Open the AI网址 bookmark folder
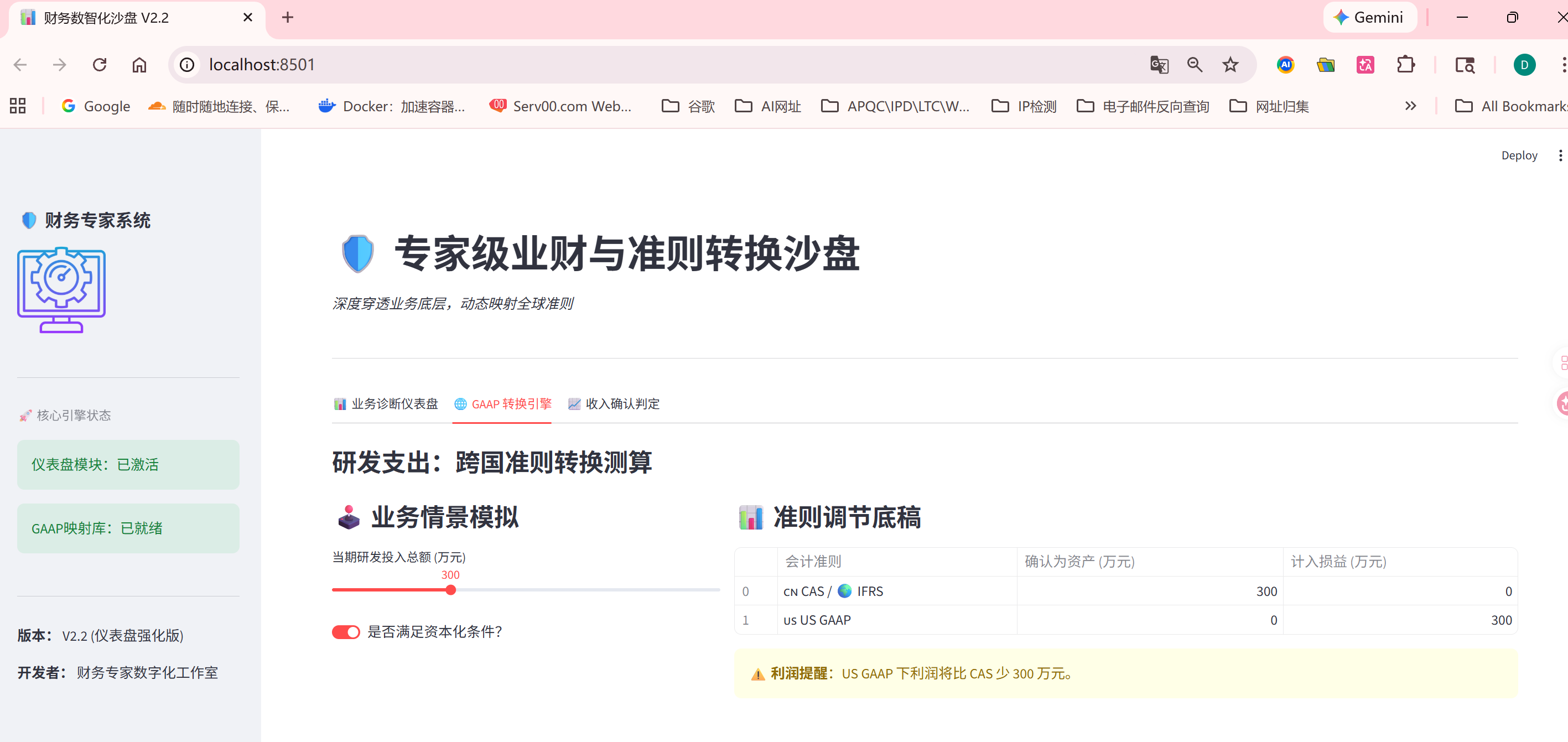This screenshot has width=1568, height=742. point(768,106)
